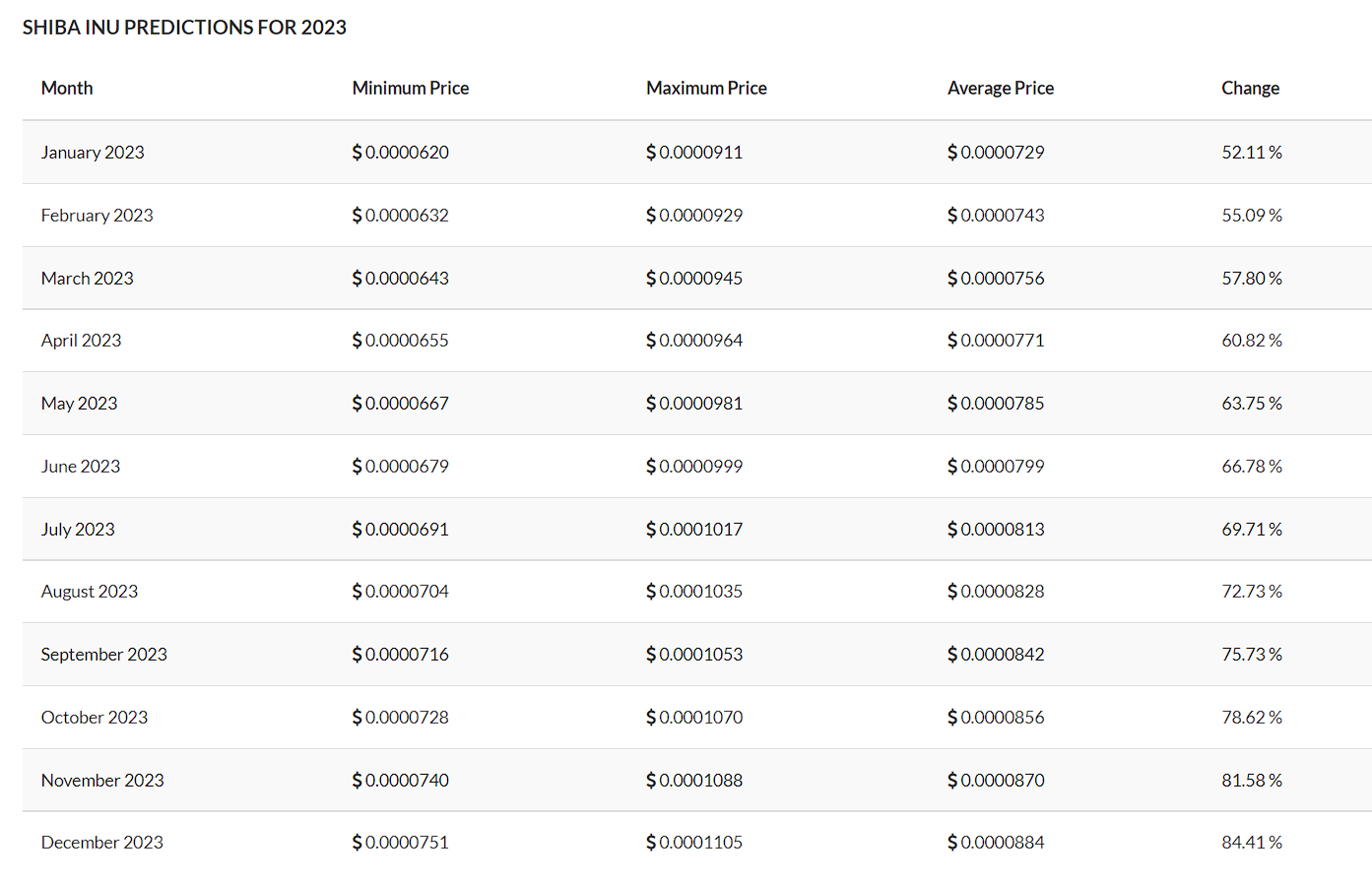Click maximum price $0.0001105
Viewport: 1372px width, 882px height.
(x=694, y=842)
